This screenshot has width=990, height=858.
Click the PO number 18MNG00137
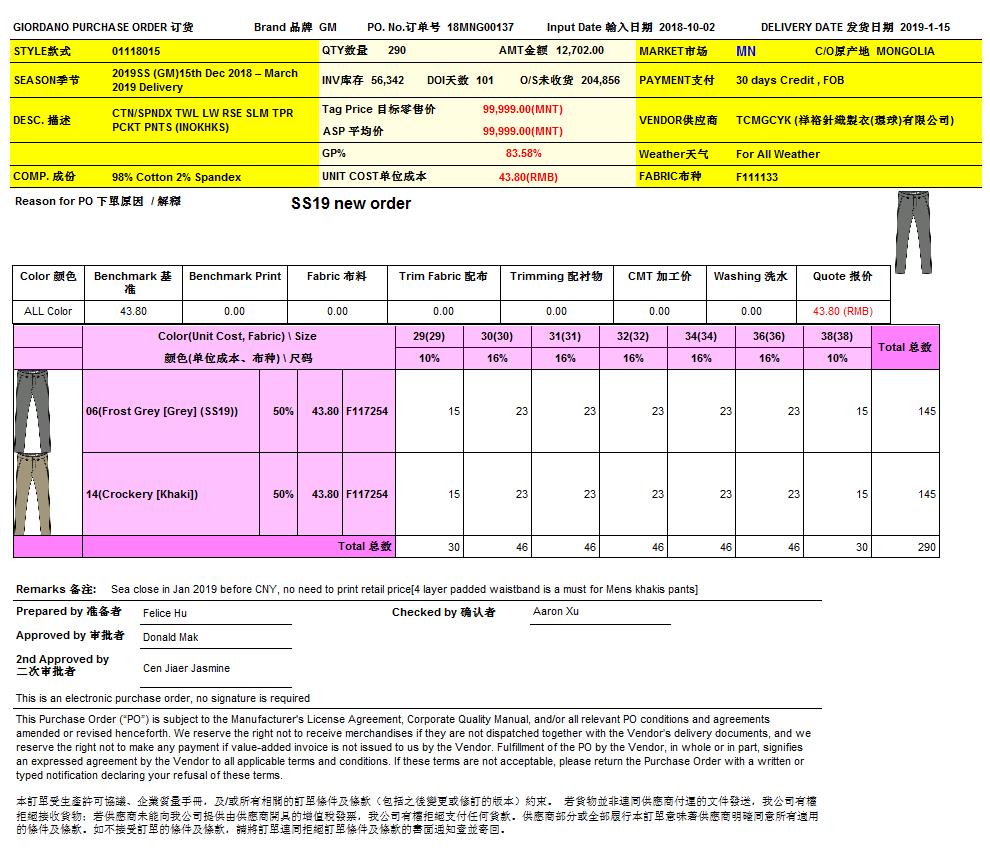coord(480,27)
